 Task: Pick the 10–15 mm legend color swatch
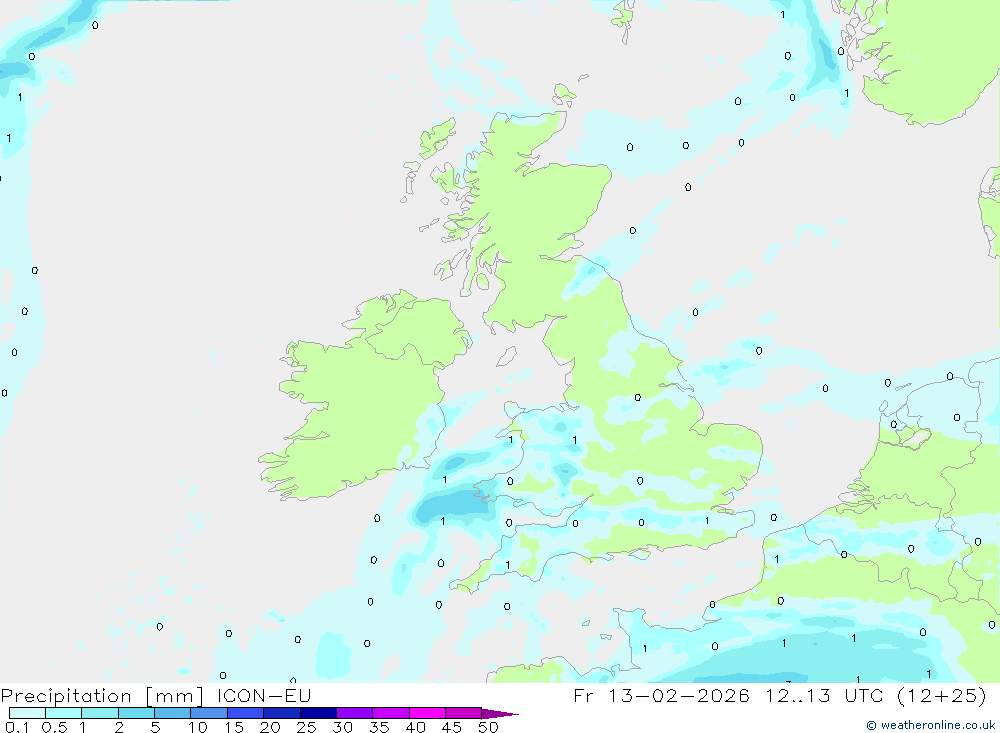209,713
